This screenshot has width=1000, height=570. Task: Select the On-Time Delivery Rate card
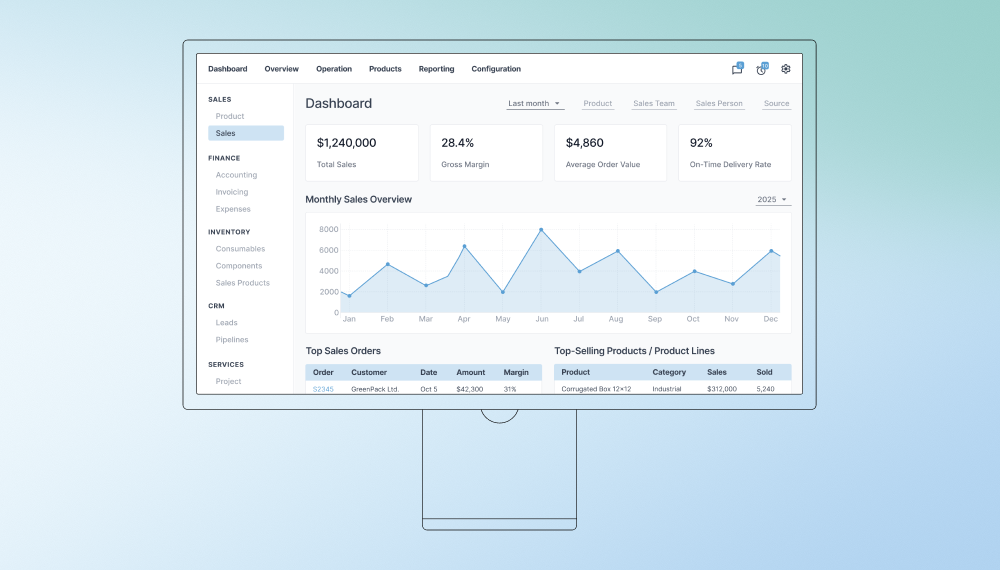[x=734, y=153]
